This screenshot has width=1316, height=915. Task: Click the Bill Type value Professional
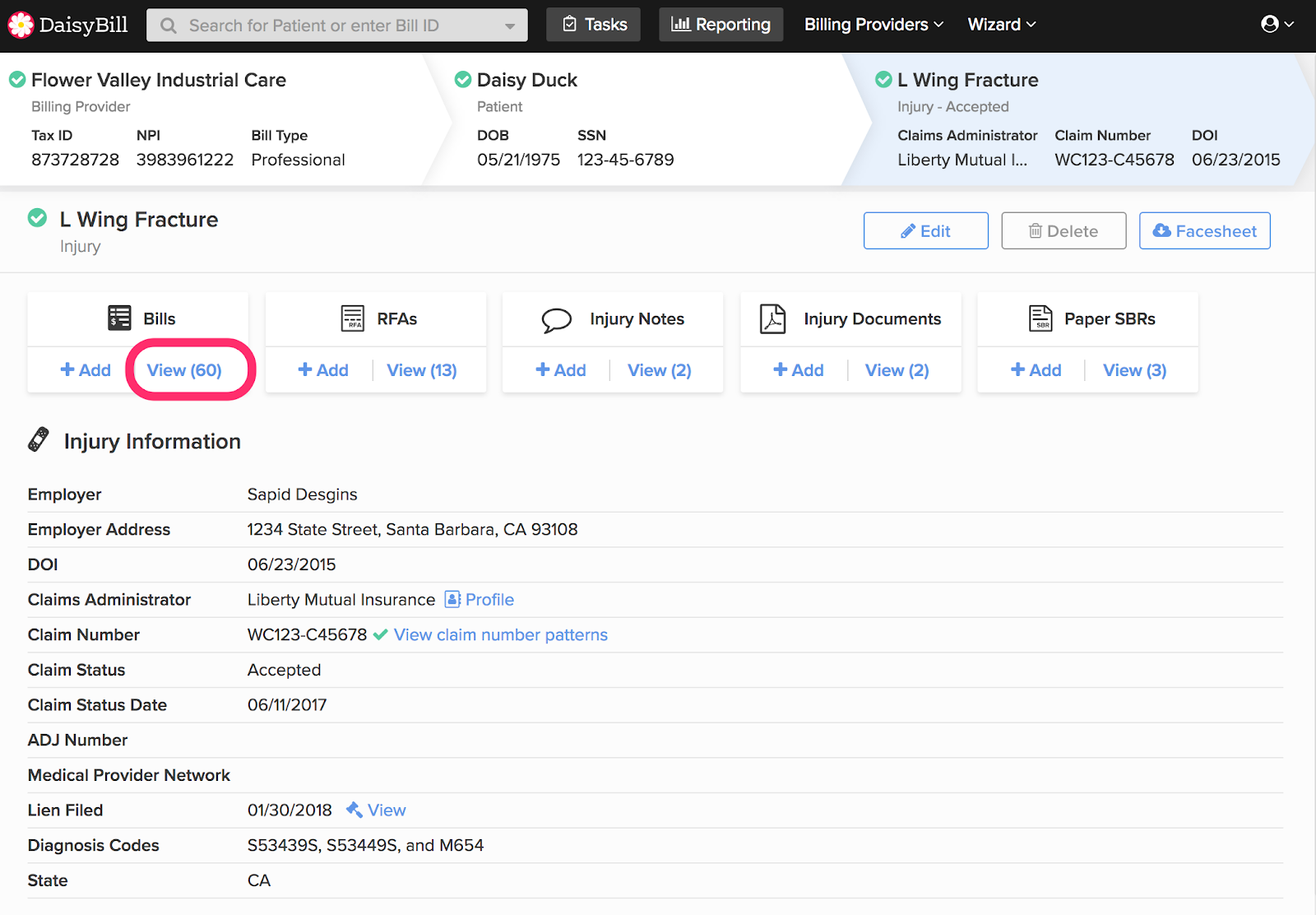(x=299, y=160)
